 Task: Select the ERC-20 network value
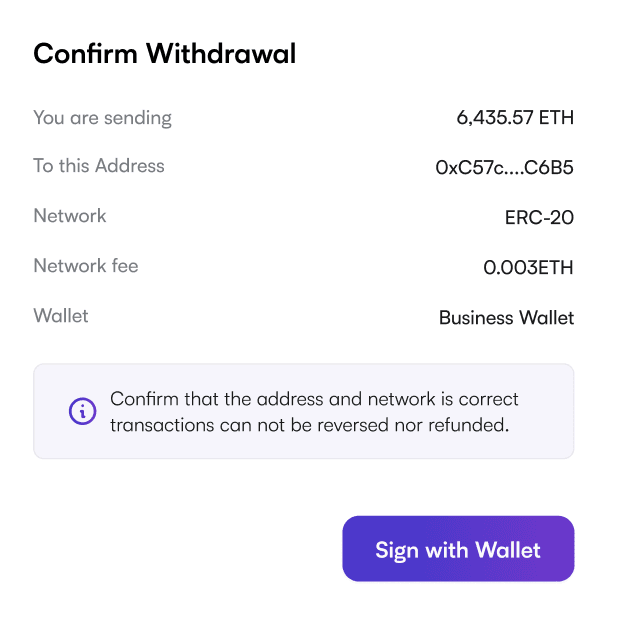(539, 218)
